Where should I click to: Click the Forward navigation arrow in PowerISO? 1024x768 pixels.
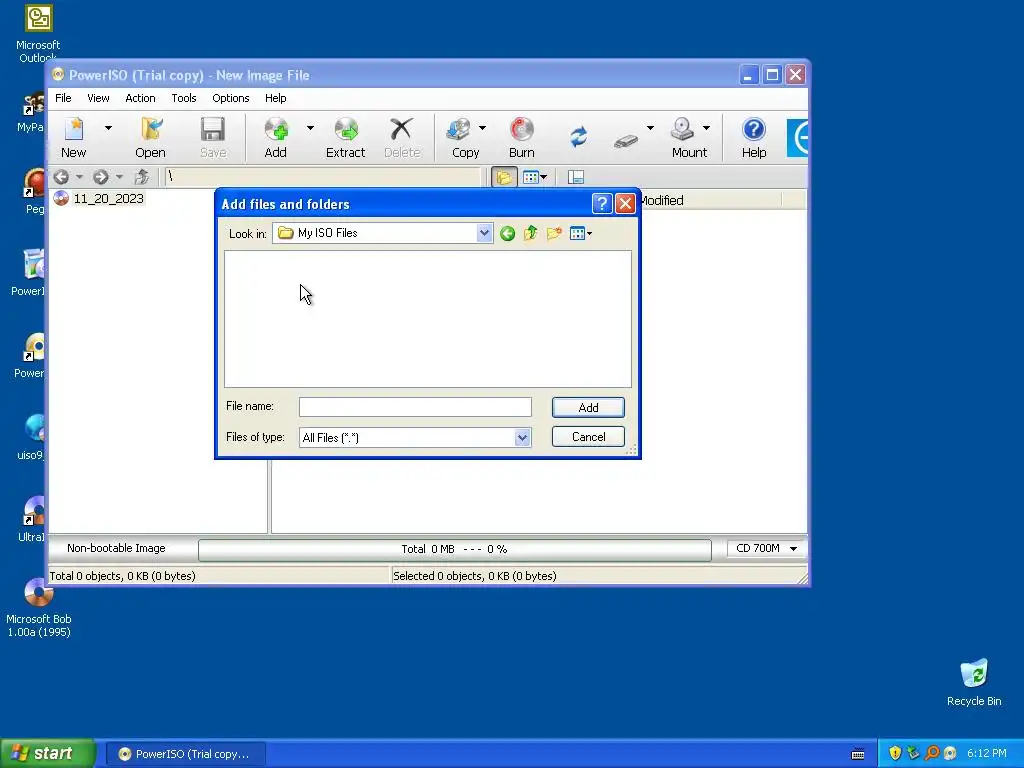101,177
